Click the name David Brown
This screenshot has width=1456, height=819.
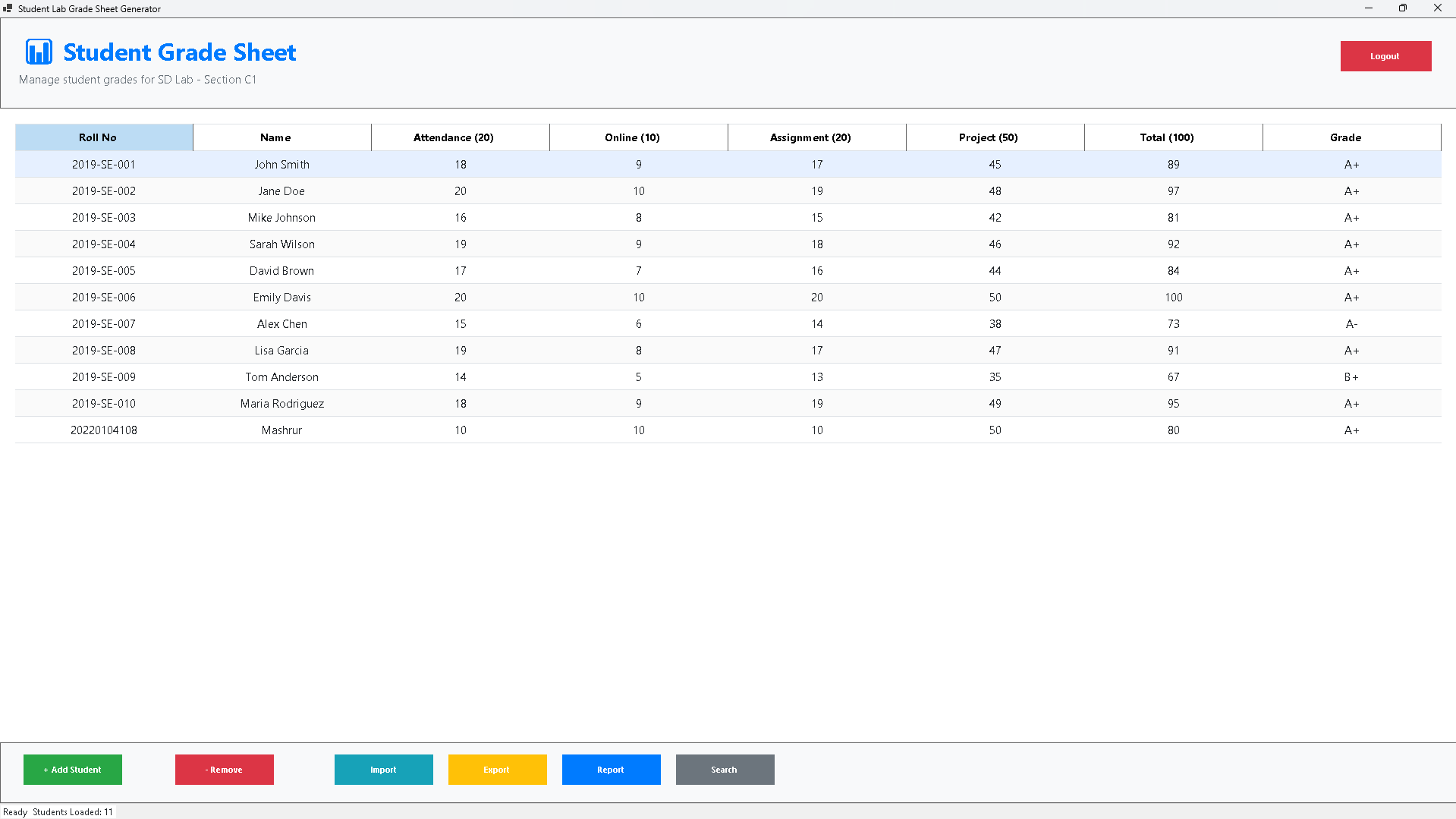click(281, 271)
